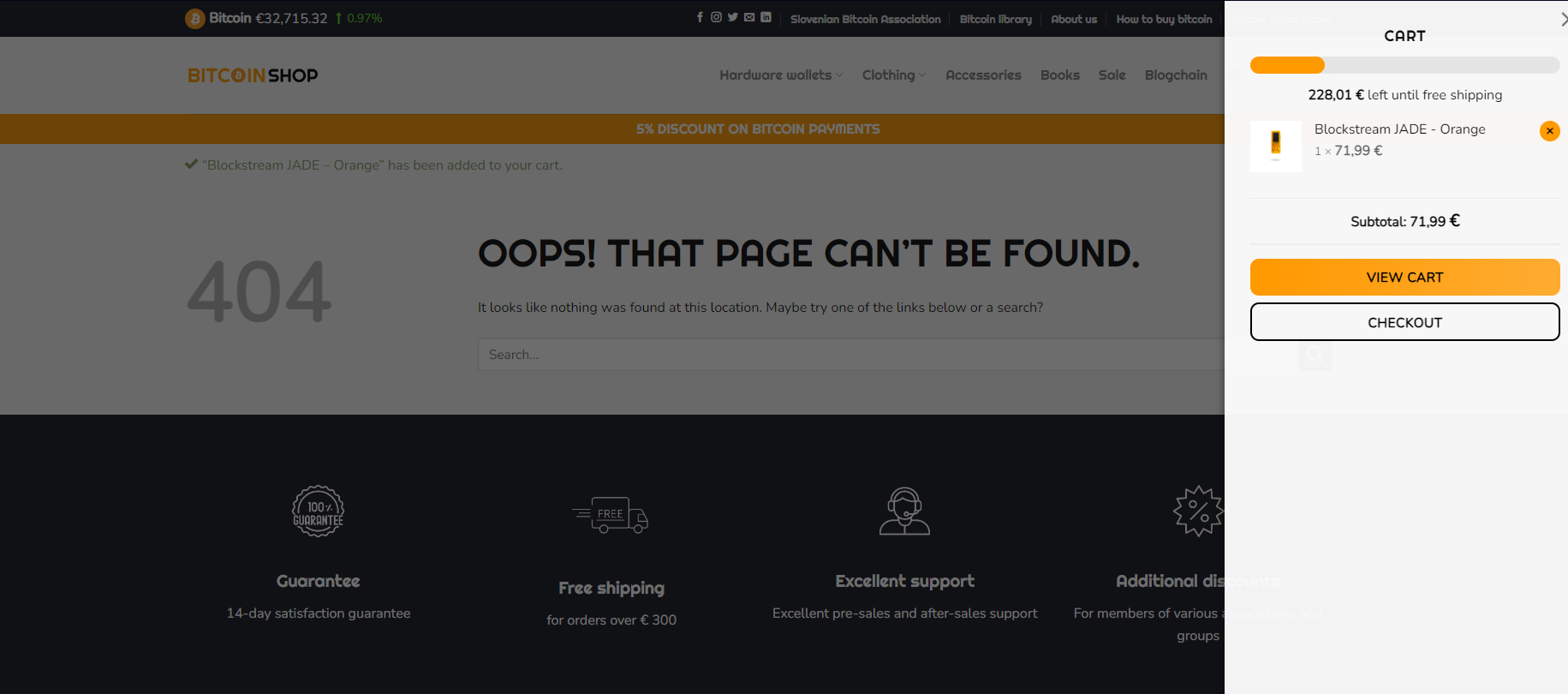Click the Excellent support heading
Screen dimensions: 1568x694
pyautogui.click(x=904, y=581)
